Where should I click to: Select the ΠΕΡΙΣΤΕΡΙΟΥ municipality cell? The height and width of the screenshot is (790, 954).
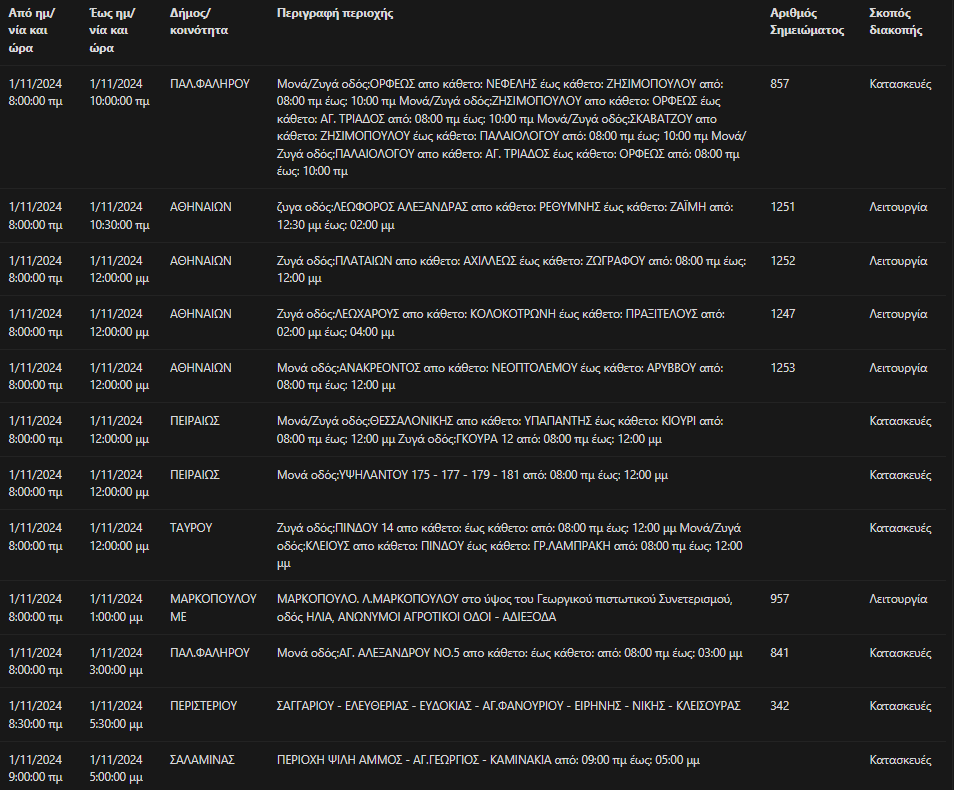point(204,706)
